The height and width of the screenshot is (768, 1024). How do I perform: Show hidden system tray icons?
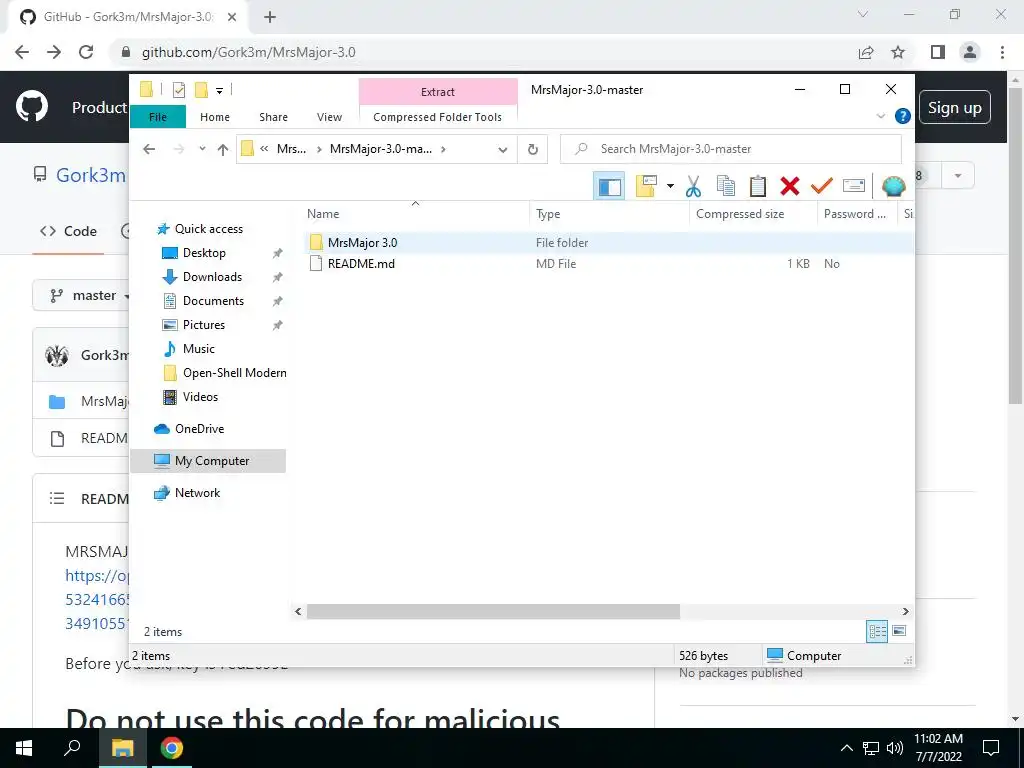[x=846, y=748]
